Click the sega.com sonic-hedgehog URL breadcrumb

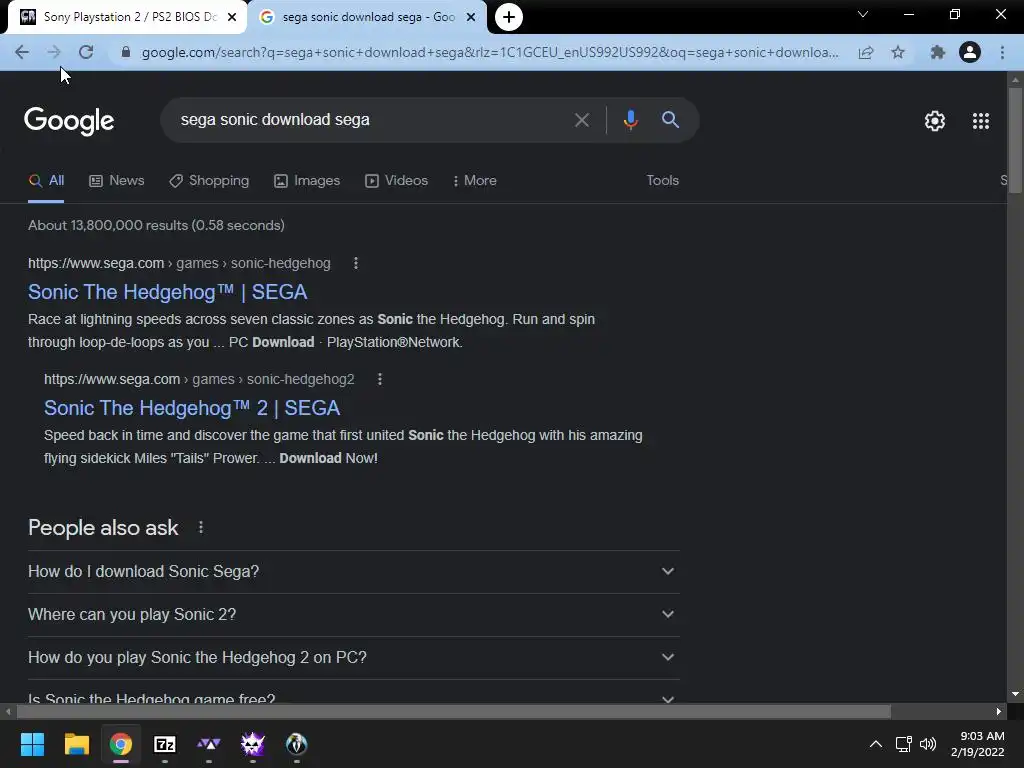179,263
